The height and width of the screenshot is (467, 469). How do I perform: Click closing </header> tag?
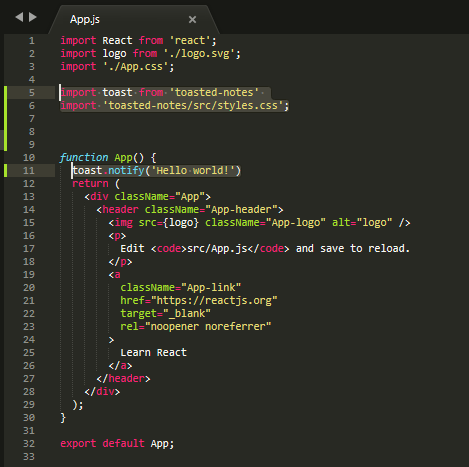123,379
